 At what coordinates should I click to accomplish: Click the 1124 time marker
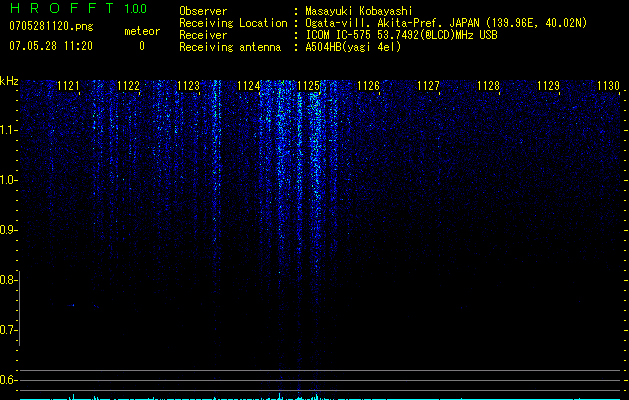(248, 86)
